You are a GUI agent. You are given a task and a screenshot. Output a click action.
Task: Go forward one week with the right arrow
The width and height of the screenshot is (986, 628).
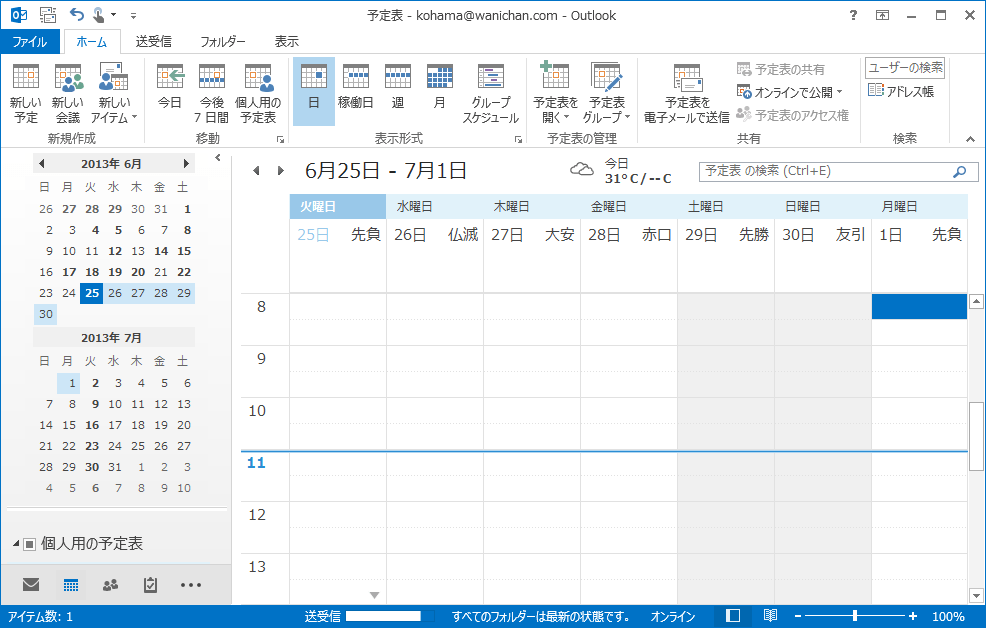click(x=280, y=170)
